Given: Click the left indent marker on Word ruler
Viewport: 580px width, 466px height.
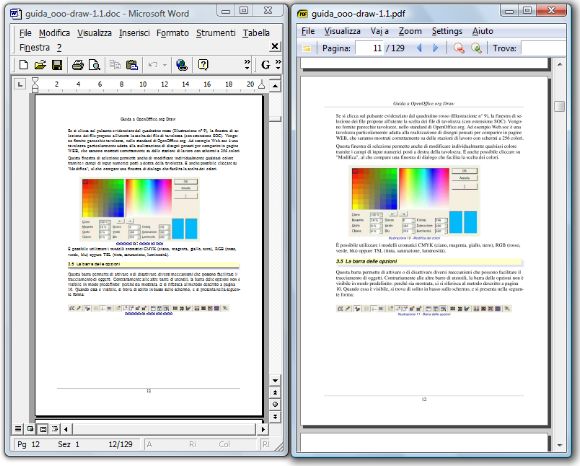Looking at the screenshot, I should (x=35, y=85).
